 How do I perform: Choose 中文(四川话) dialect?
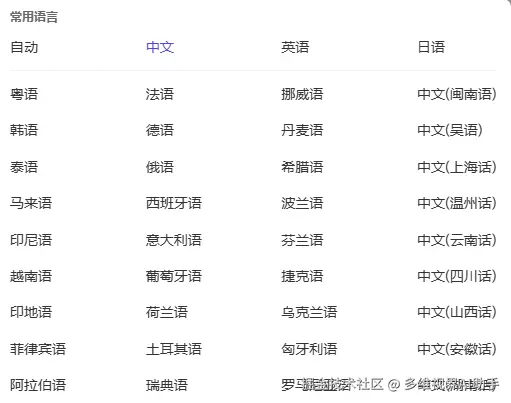pos(457,276)
